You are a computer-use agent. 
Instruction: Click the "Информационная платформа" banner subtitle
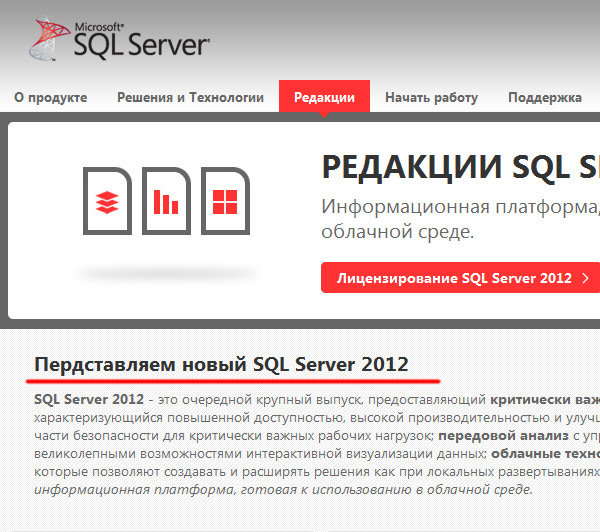[x=460, y=208]
